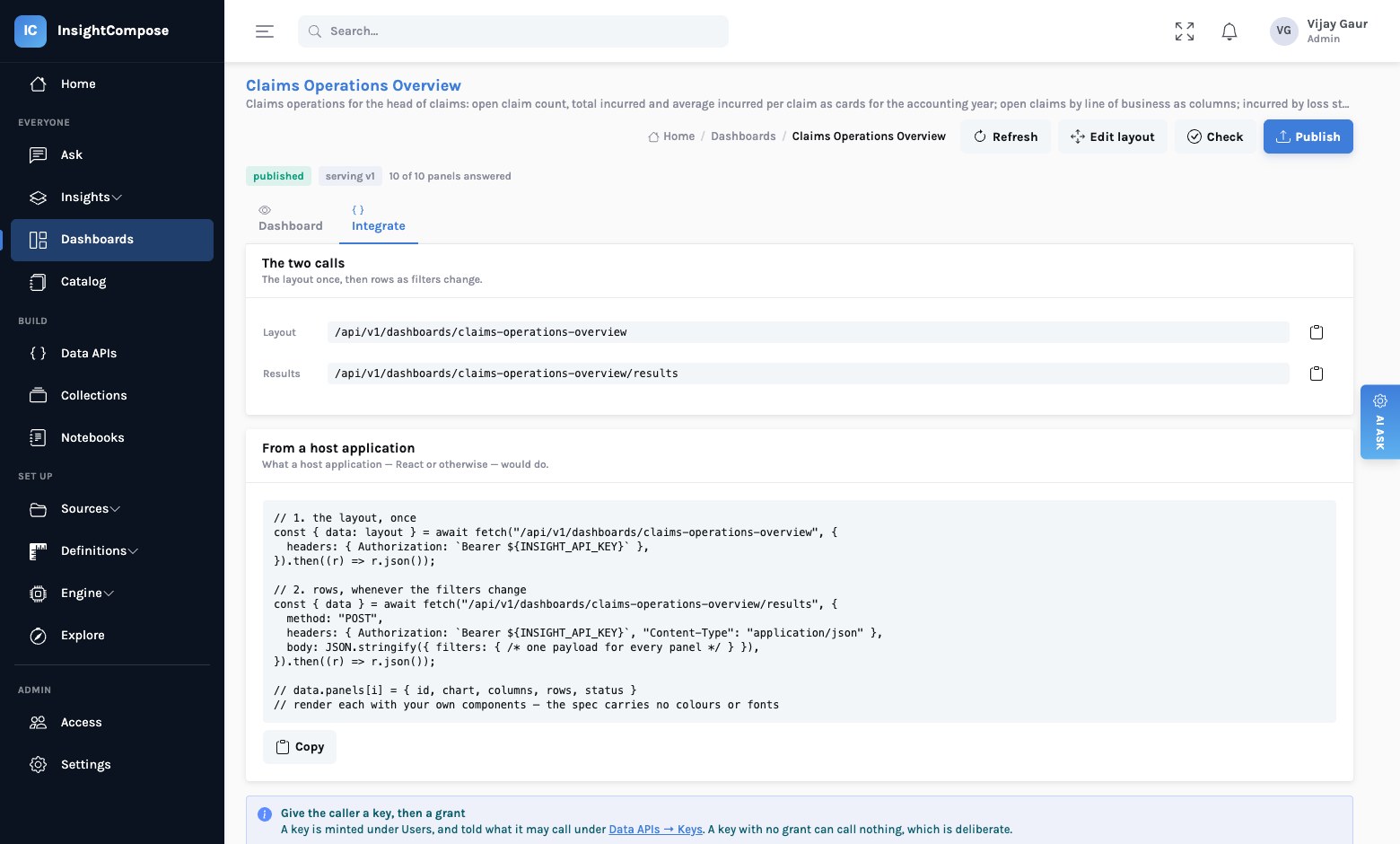Select the Integrate tab
The image size is (1400, 844).
coord(379,218)
